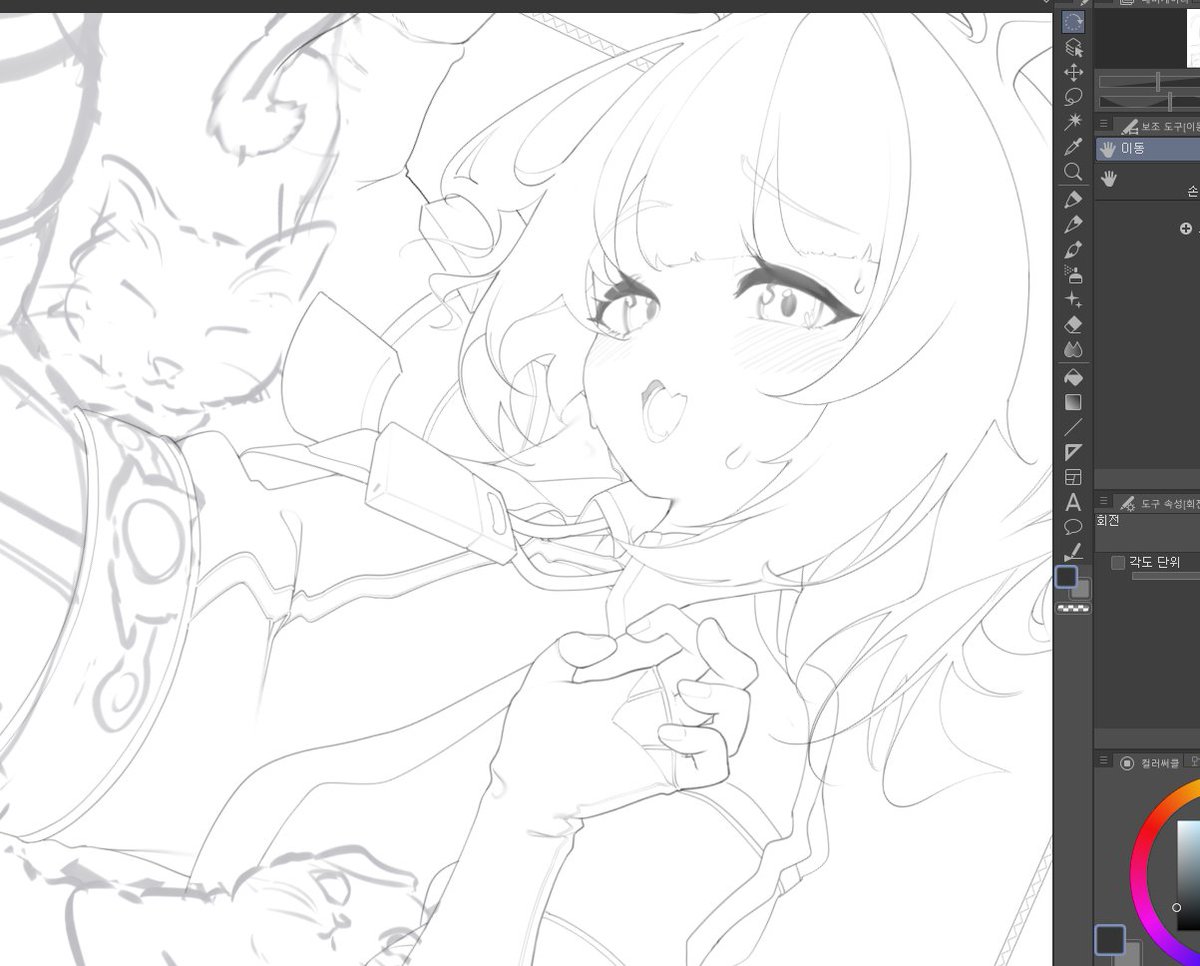
Task: Select the Eraser tool
Action: (x=1073, y=324)
